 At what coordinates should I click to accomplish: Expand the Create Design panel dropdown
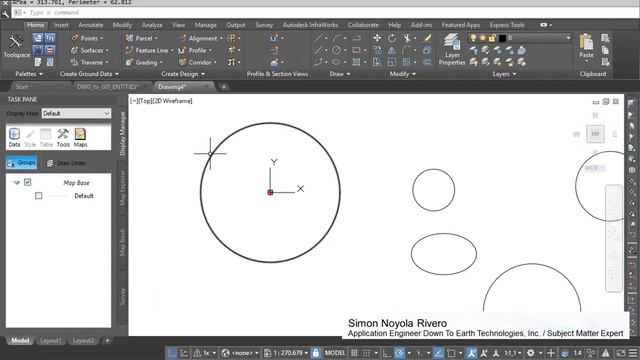183,74
